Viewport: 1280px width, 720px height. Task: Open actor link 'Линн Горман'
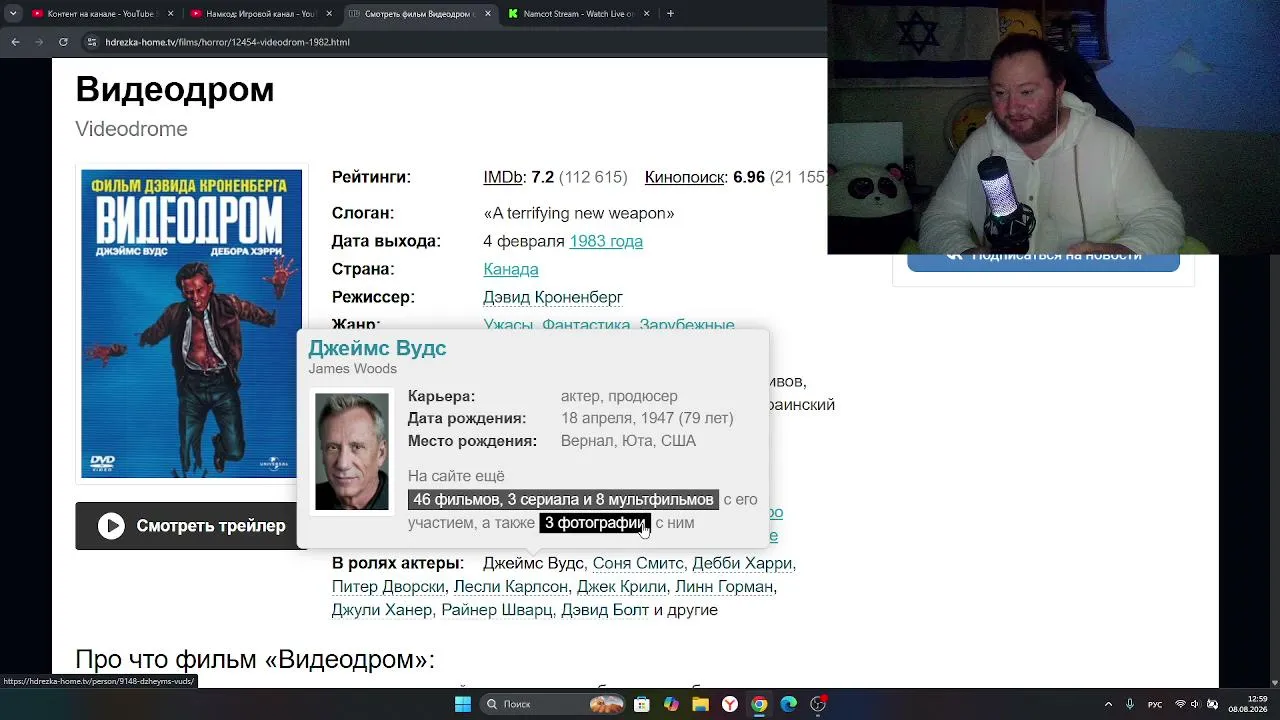(724, 587)
